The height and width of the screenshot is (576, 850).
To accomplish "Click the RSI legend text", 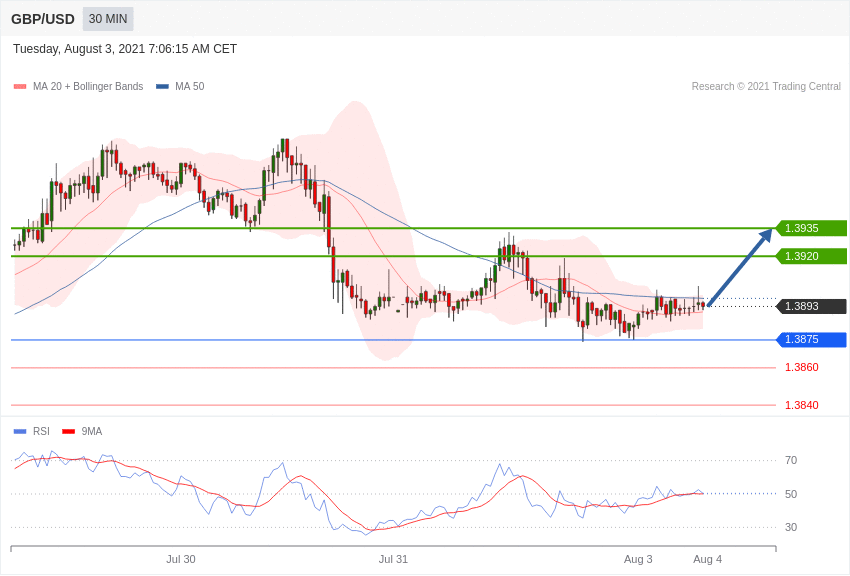I will 41,431.
